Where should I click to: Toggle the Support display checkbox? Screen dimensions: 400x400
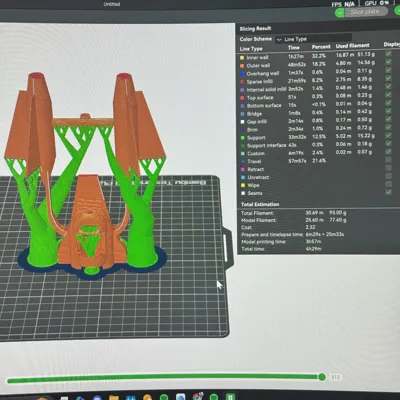tap(389, 135)
